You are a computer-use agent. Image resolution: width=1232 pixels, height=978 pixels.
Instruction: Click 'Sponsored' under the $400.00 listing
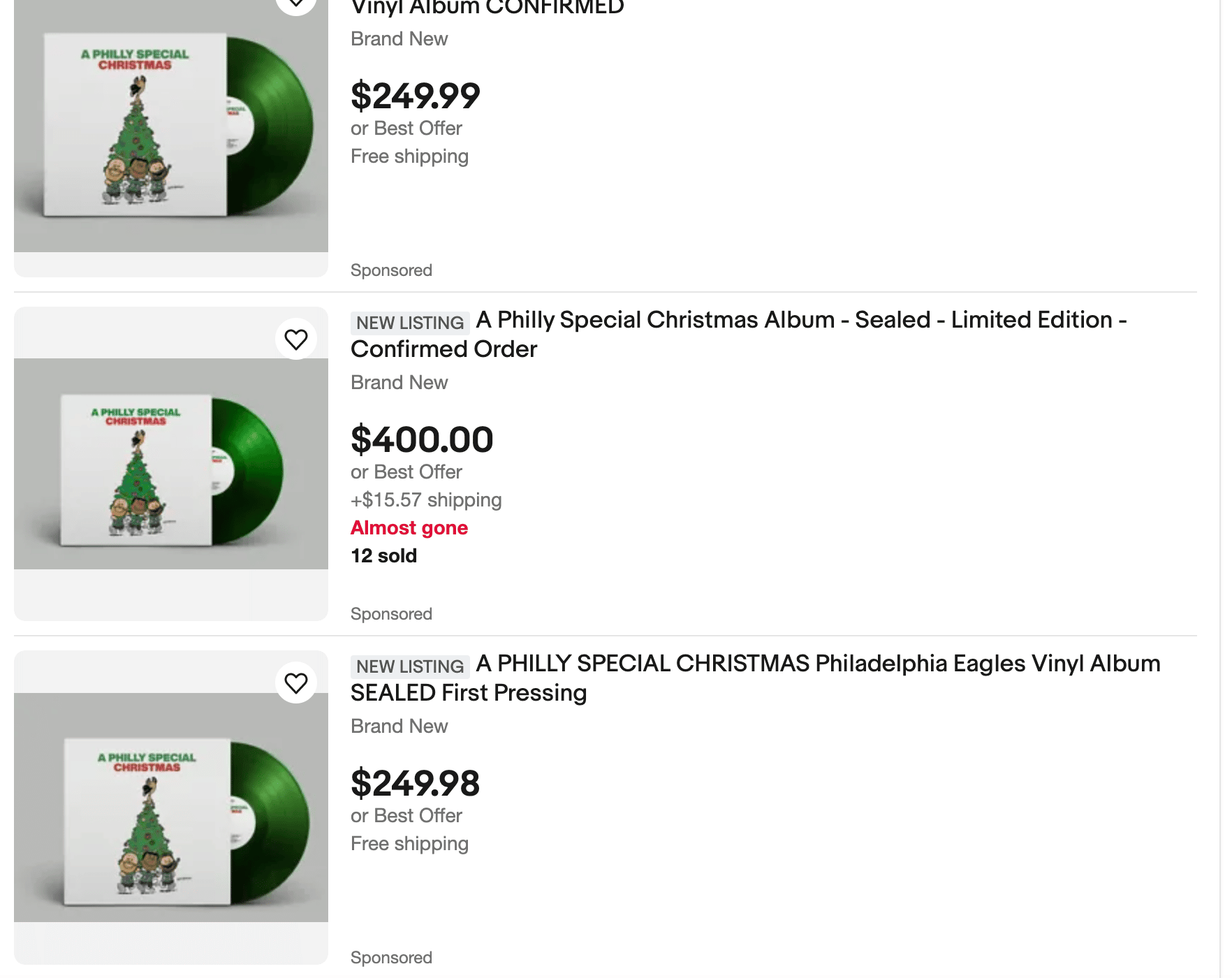[391, 614]
